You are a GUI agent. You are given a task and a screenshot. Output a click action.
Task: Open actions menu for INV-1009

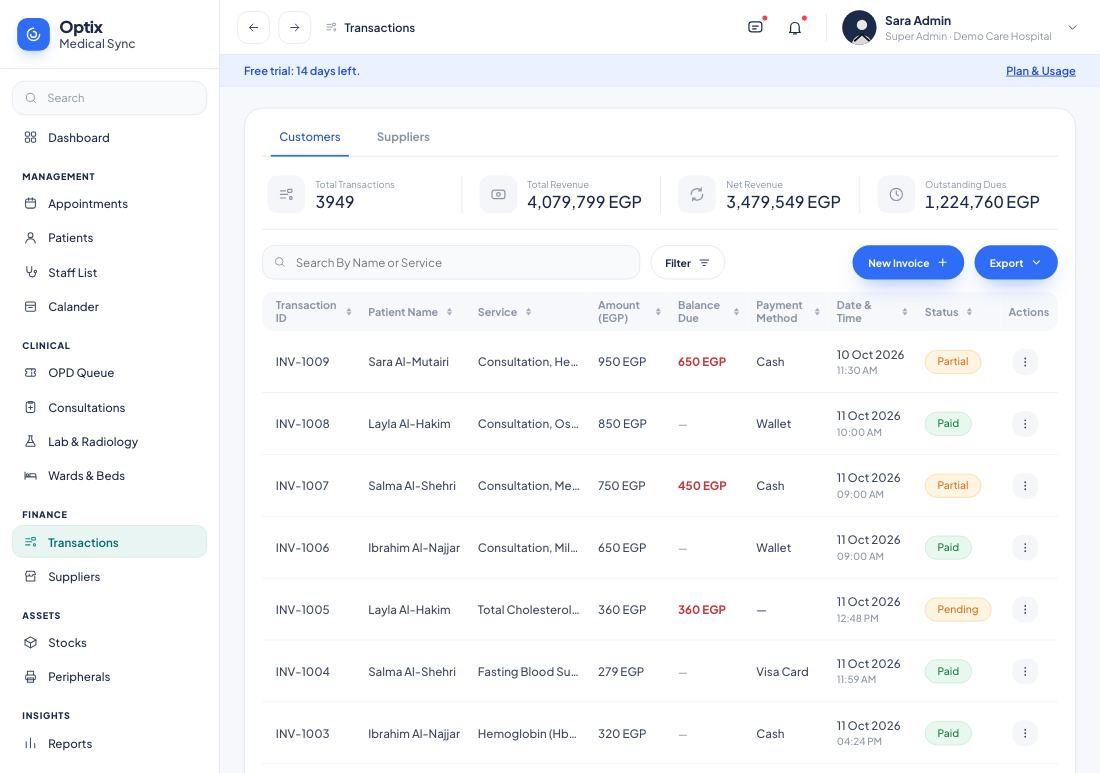click(1025, 362)
